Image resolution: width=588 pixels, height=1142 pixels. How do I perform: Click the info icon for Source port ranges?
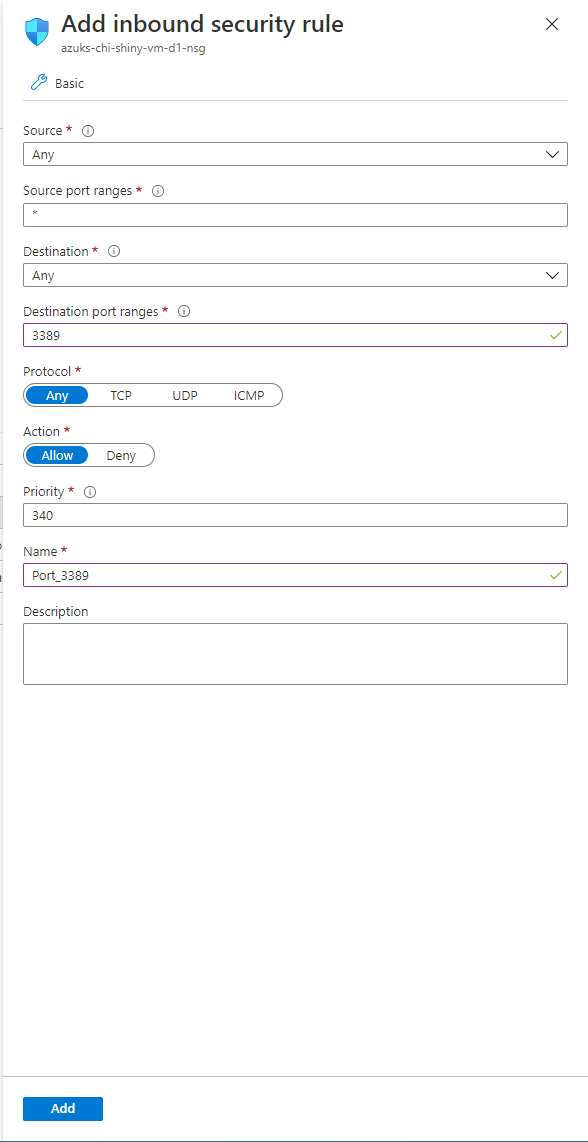click(x=157, y=190)
